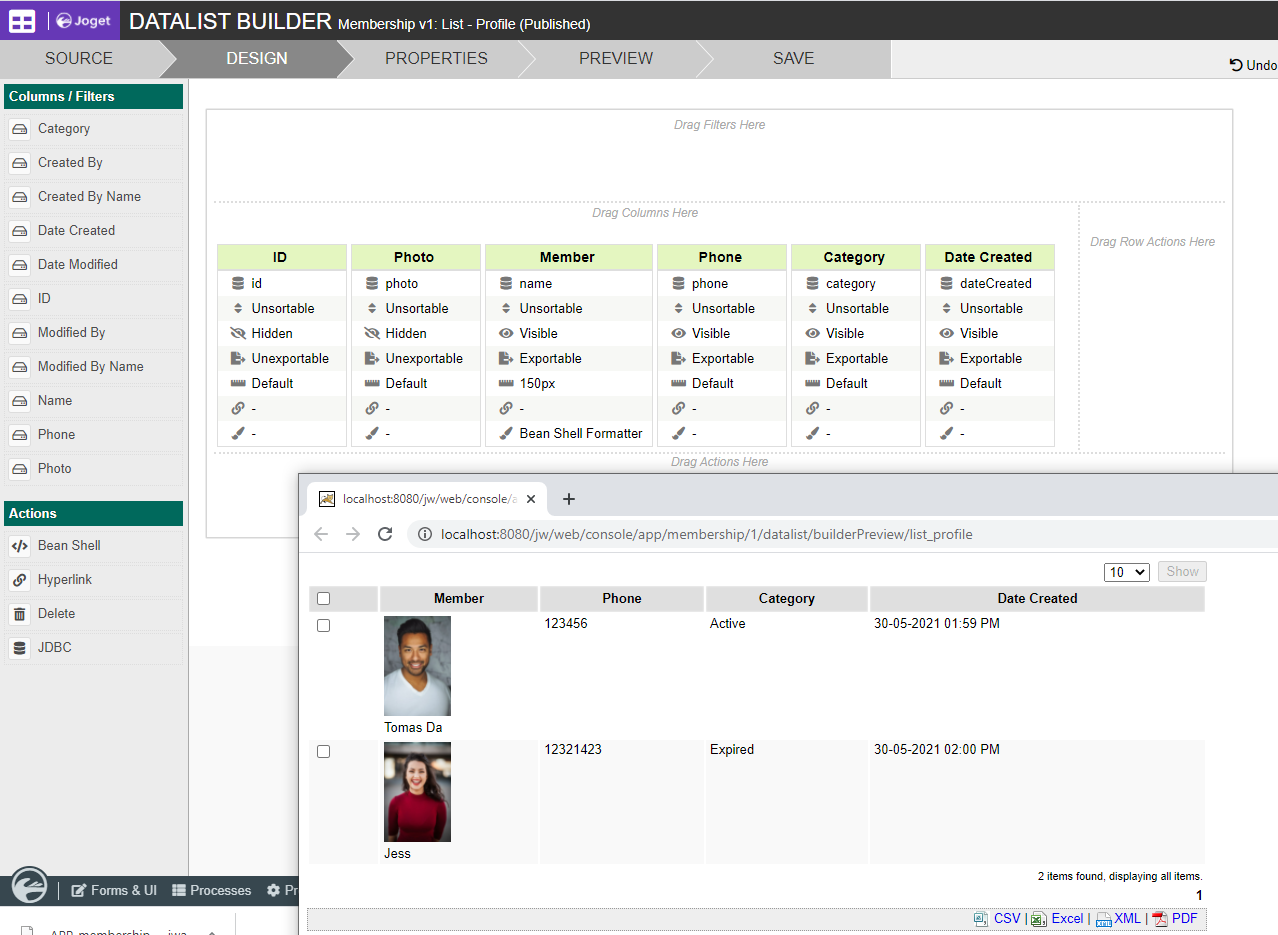The width and height of the screenshot is (1278, 935).
Task: Go to the SAVE step tab
Action: click(x=793, y=59)
